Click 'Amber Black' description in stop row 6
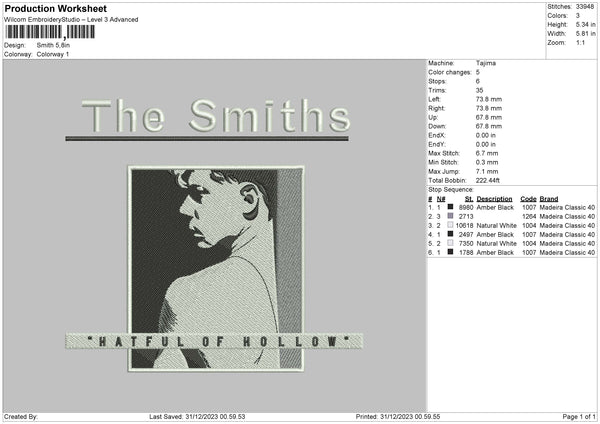The image size is (600, 424). pyautogui.click(x=495, y=253)
